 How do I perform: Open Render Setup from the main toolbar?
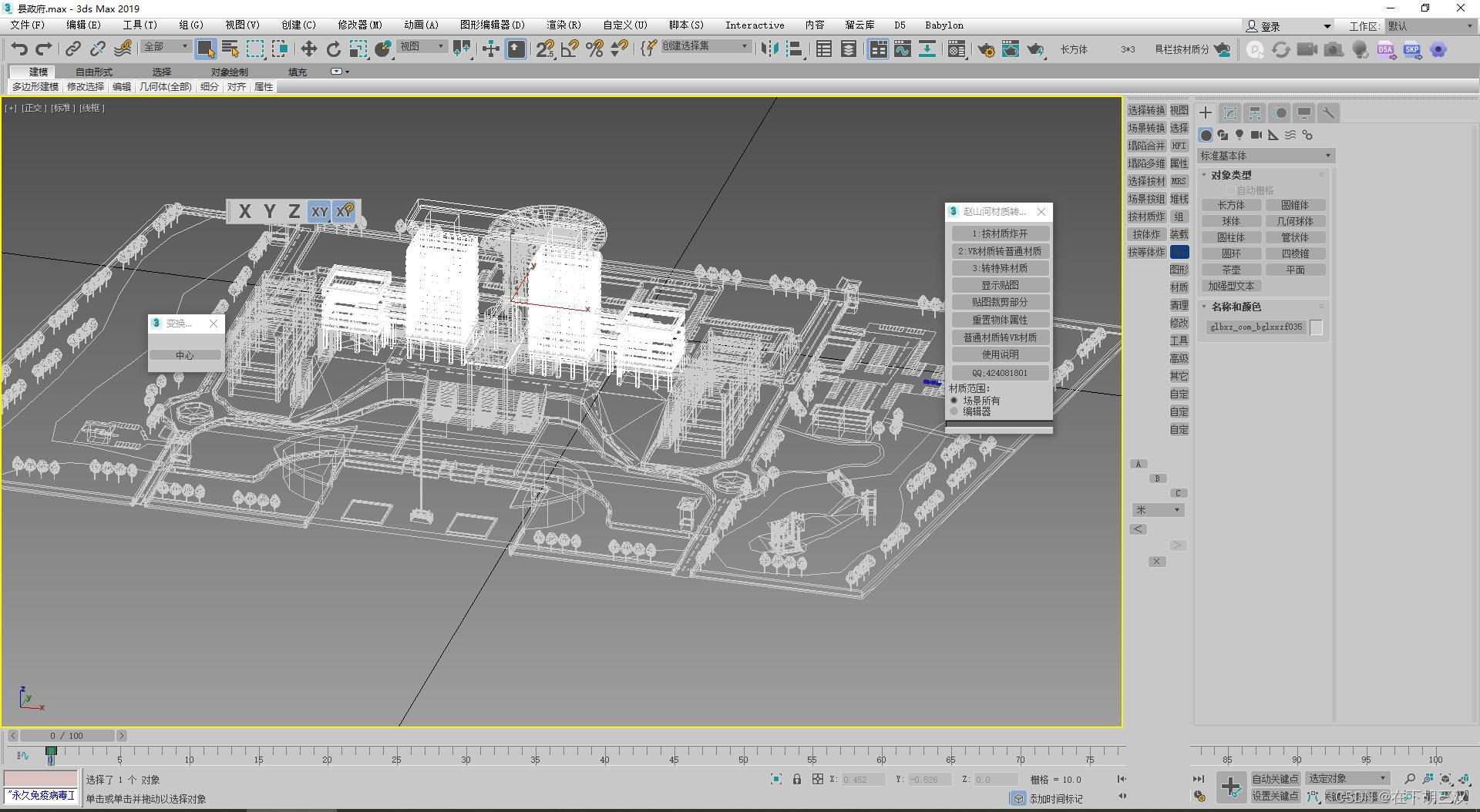[x=987, y=49]
